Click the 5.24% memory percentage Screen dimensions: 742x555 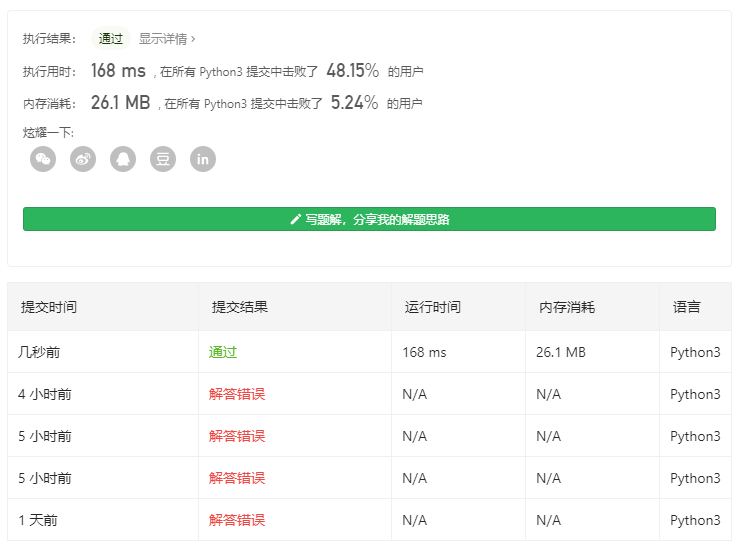354,102
